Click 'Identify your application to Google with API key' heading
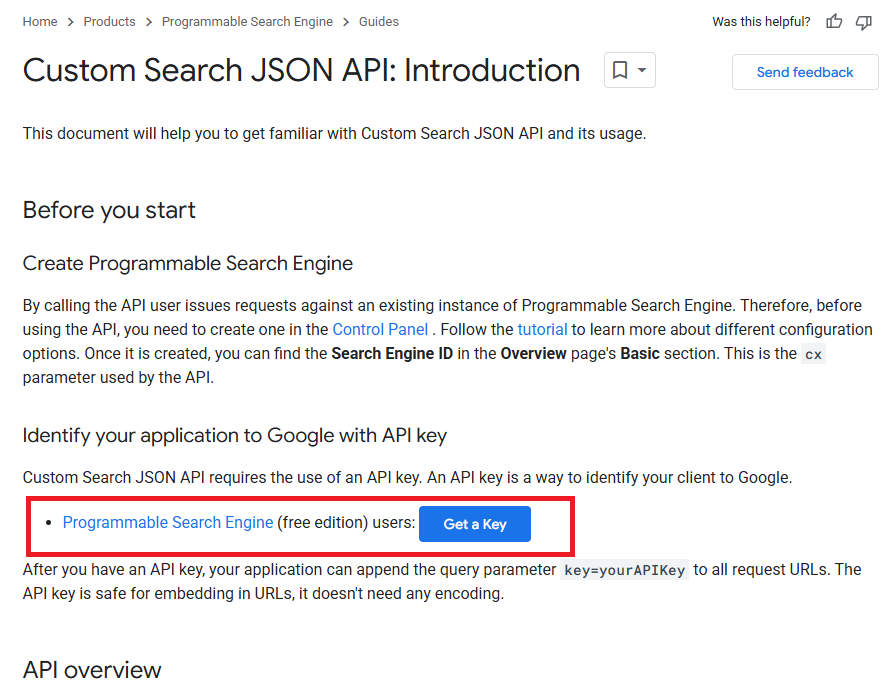Viewport: 888px width, 694px height. [234, 436]
